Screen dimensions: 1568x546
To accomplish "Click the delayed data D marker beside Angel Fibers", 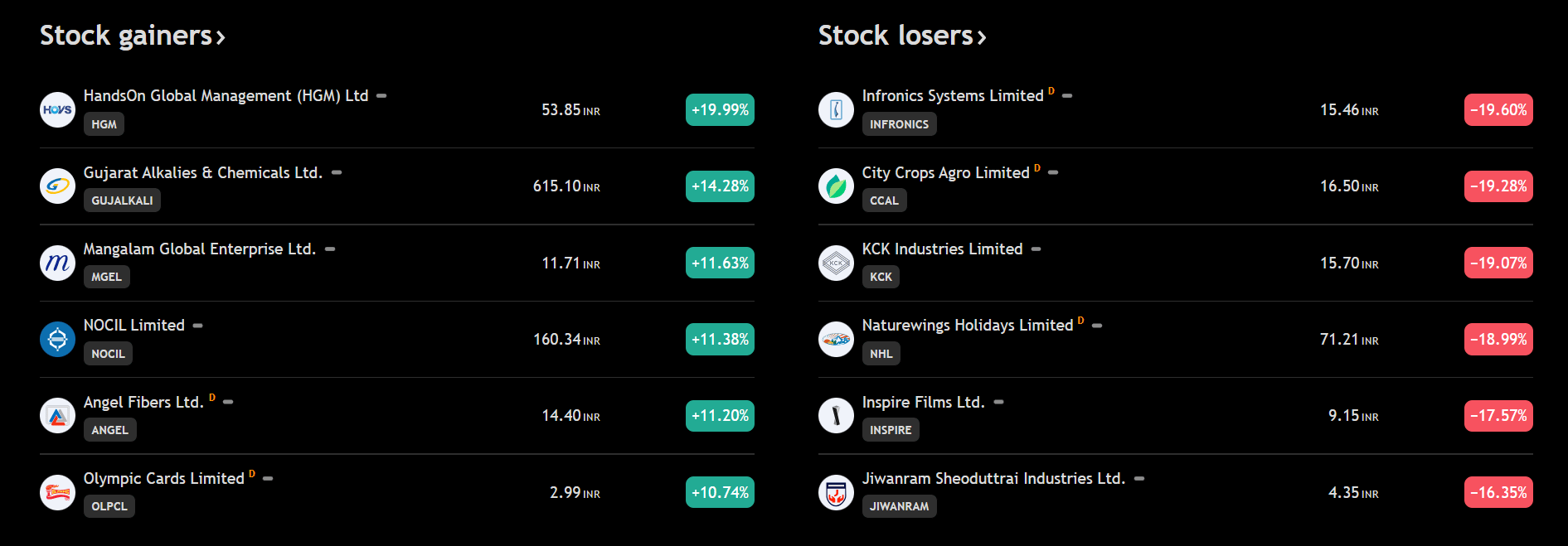I will tap(212, 398).
